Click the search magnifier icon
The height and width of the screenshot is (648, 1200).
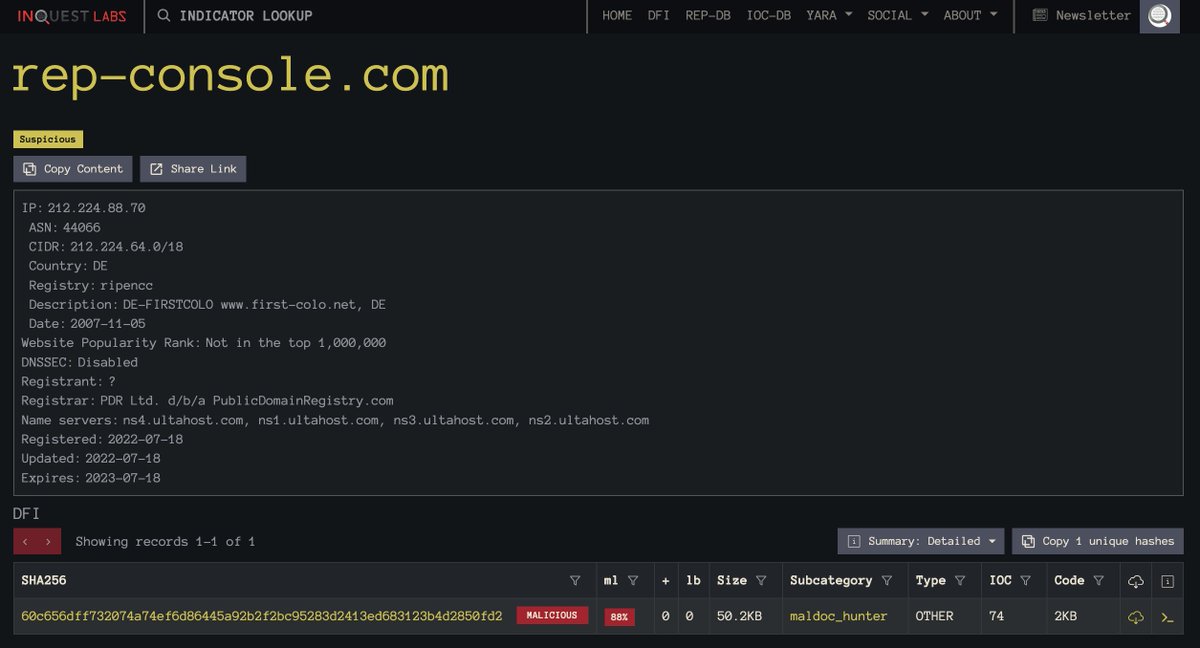click(164, 16)
